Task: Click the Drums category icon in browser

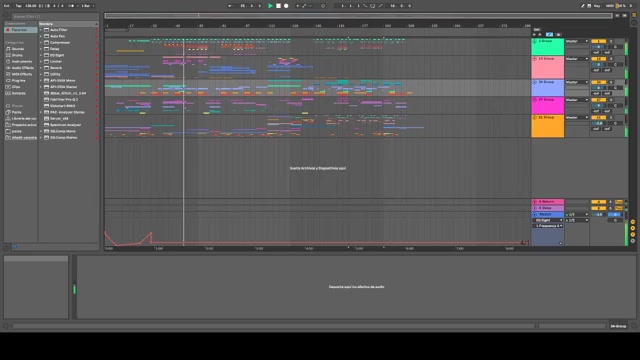Action: click(8, 55)
